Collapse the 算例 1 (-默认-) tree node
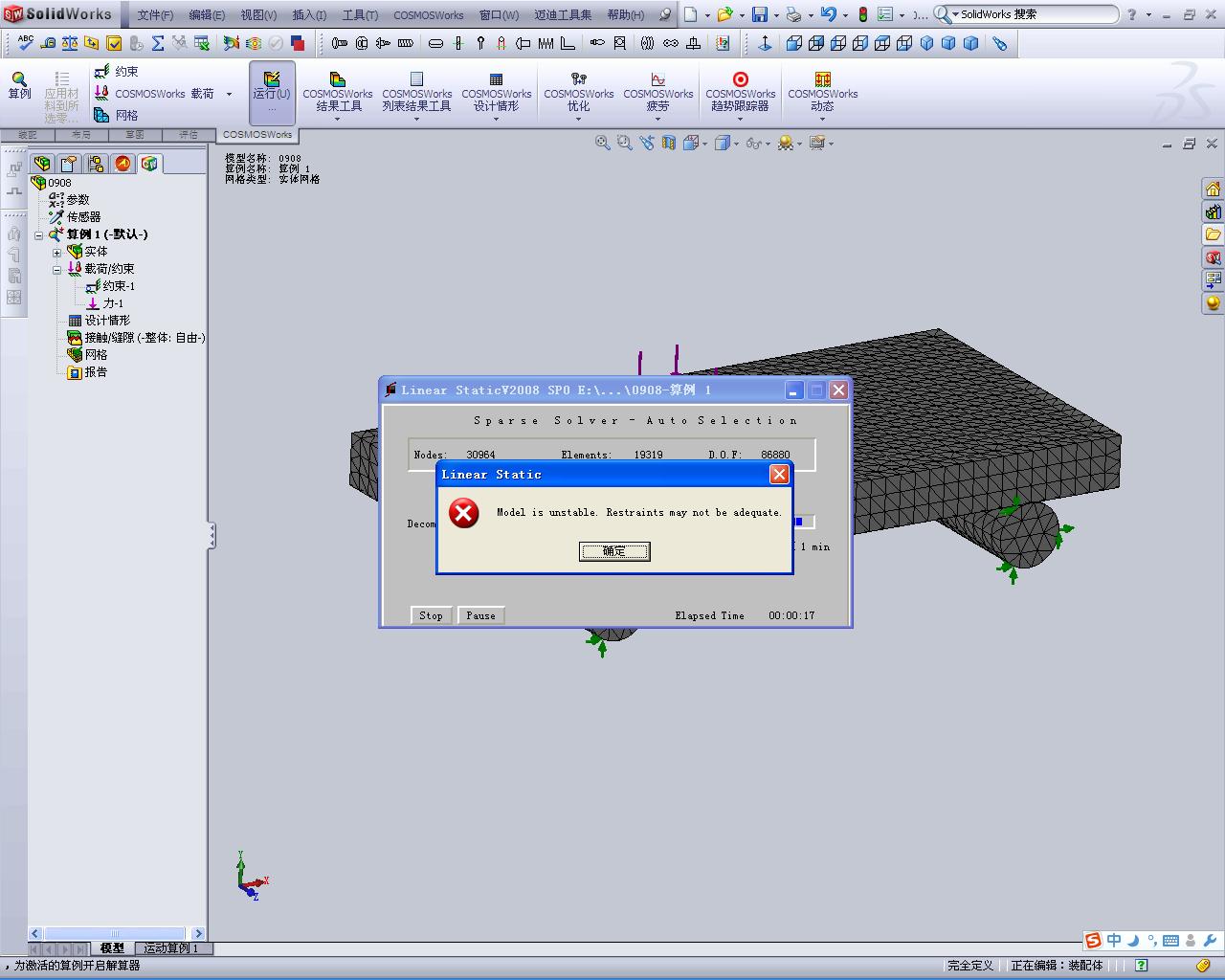 [39, 235]
